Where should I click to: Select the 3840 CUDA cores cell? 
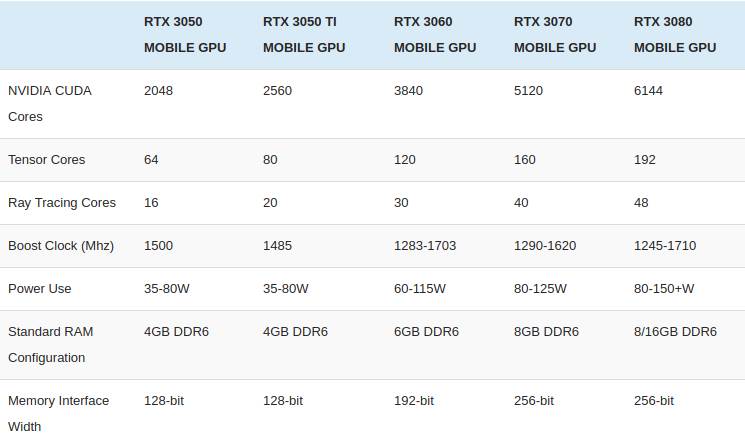pos(409,91)
